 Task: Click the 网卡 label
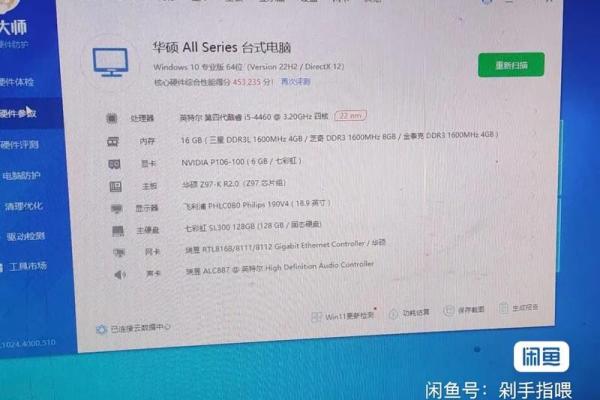point(152,252)
